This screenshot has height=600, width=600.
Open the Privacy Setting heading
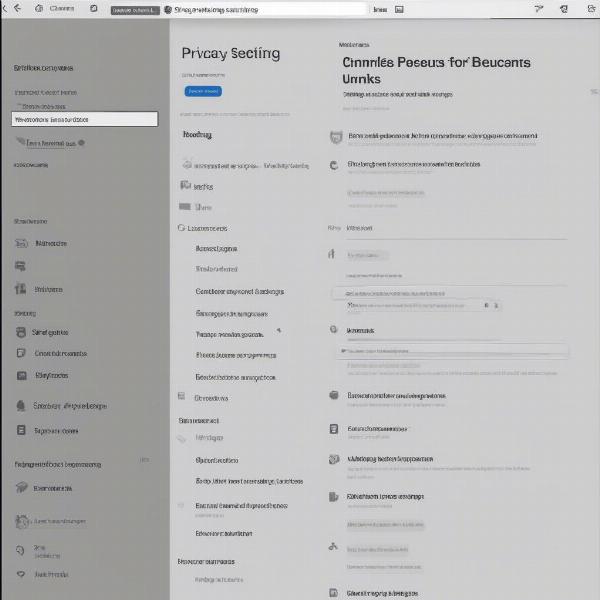(231, 53)
